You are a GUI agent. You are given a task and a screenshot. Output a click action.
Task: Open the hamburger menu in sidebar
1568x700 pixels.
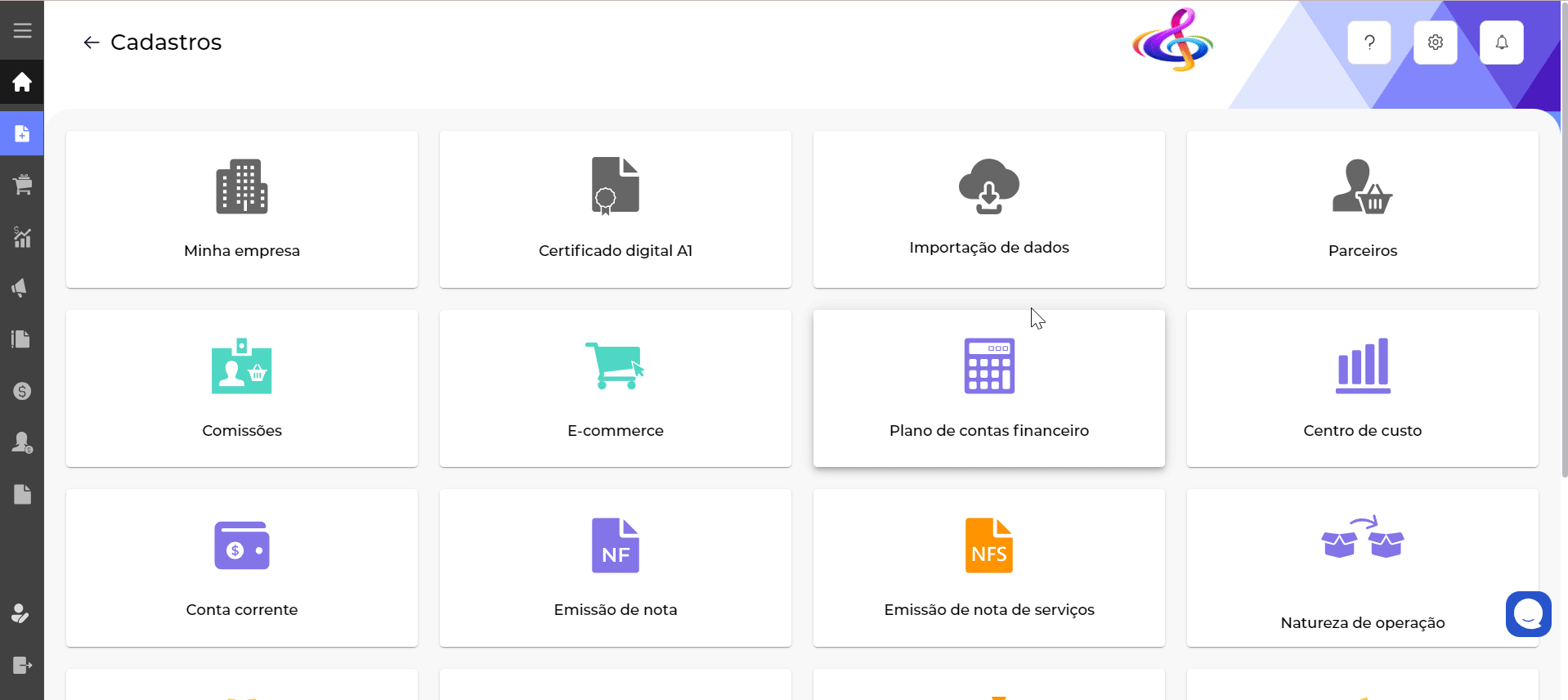22,30
